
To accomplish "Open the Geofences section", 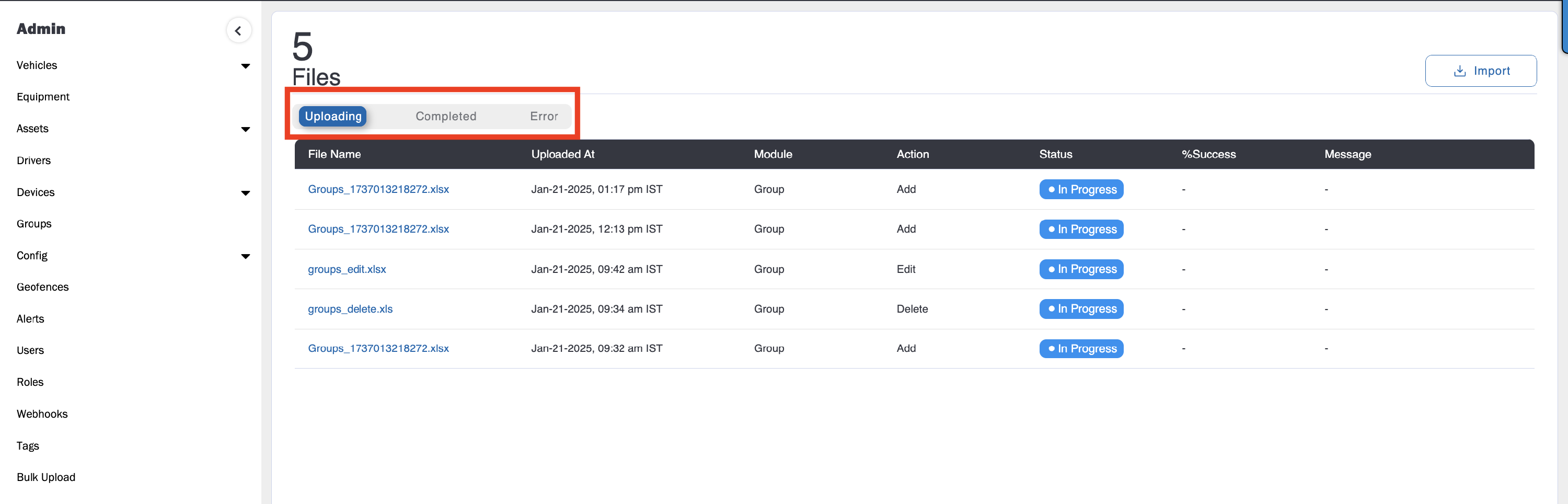I will 43,288.
